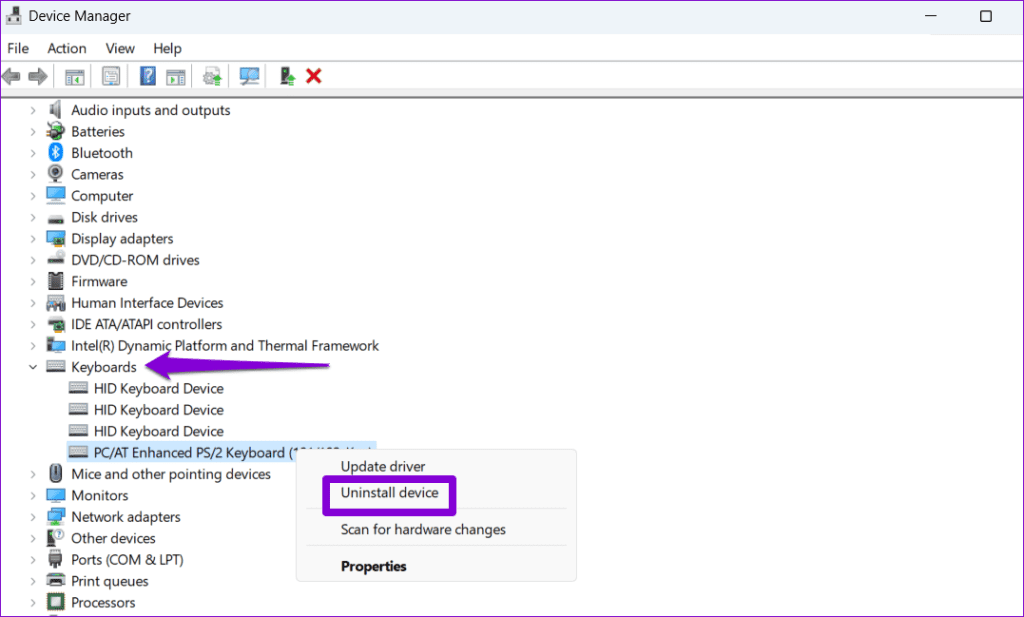The height and width of the screenshot is (617, 1024).
Task: Click the Device Manager title bar icon
Action: click(13, 15)
